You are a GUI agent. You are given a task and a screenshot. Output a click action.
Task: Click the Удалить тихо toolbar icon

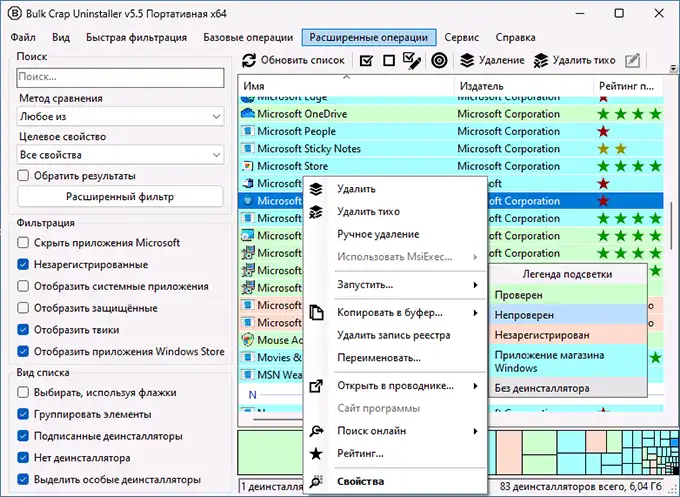coord(541,60)
